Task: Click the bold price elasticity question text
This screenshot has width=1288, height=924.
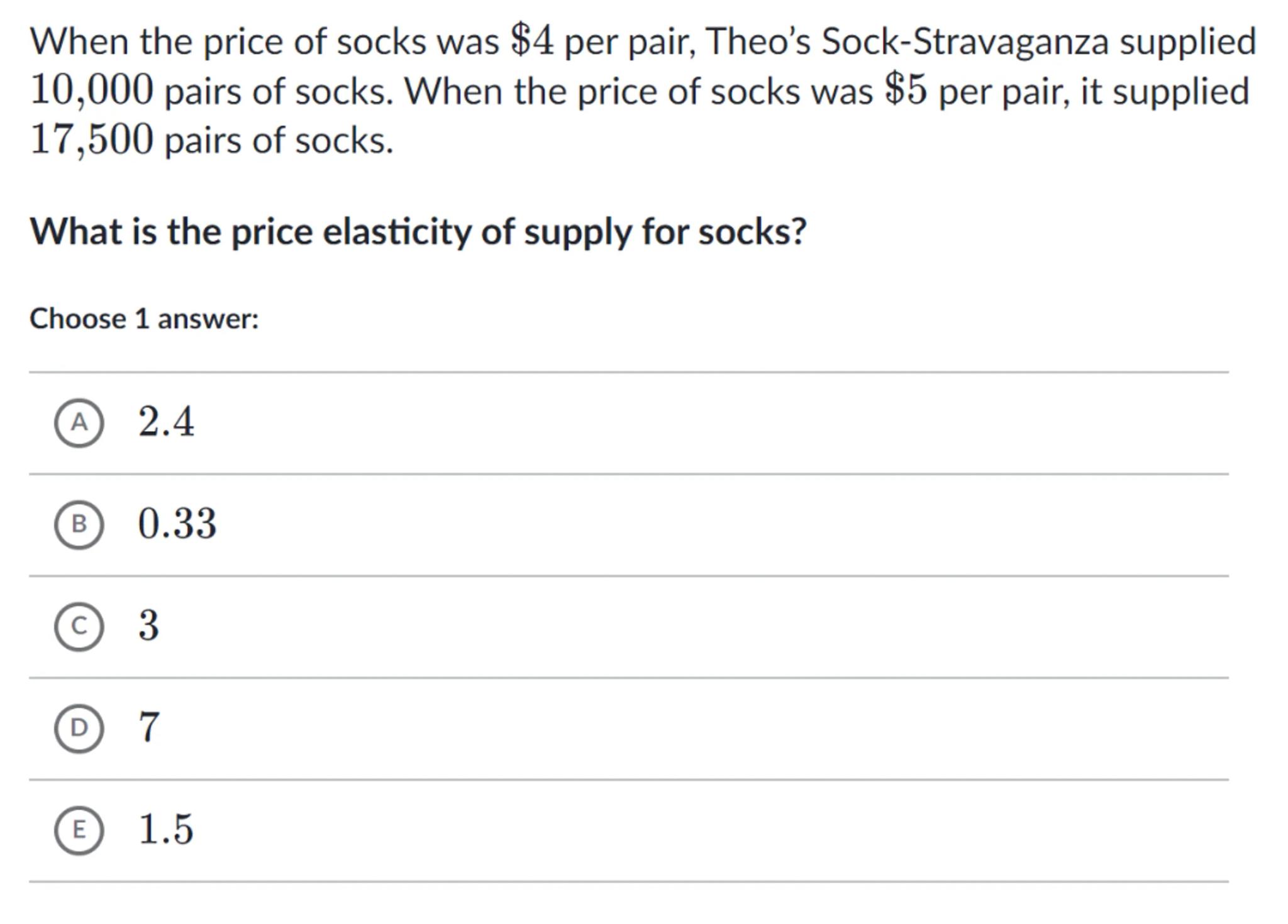Action: 418,232
